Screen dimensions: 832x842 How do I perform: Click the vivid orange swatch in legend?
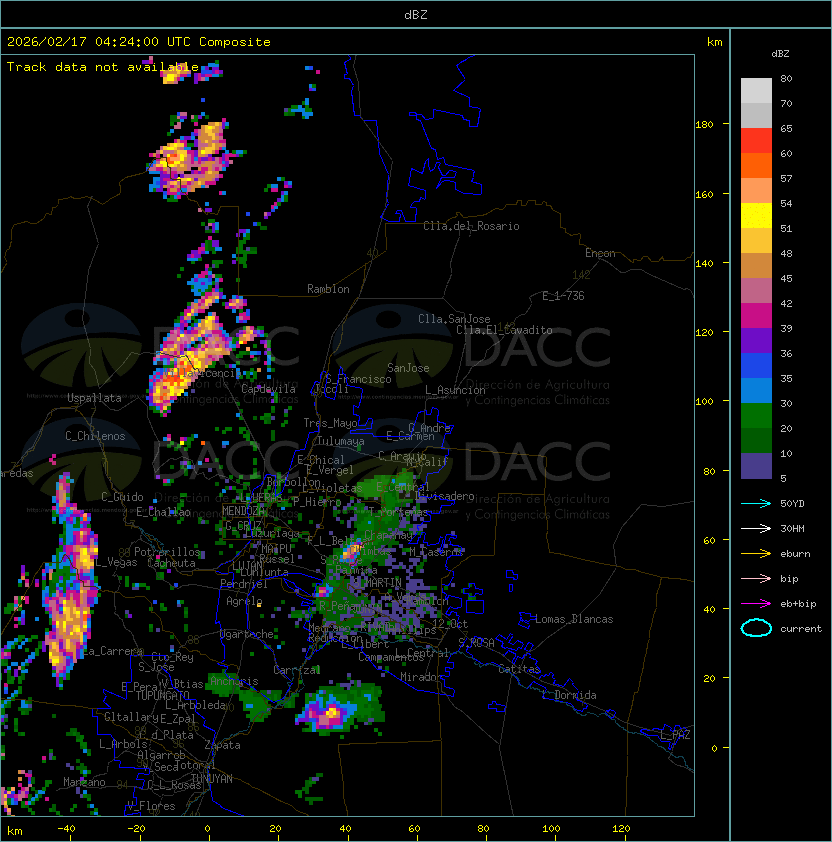(x=756, y=165)
